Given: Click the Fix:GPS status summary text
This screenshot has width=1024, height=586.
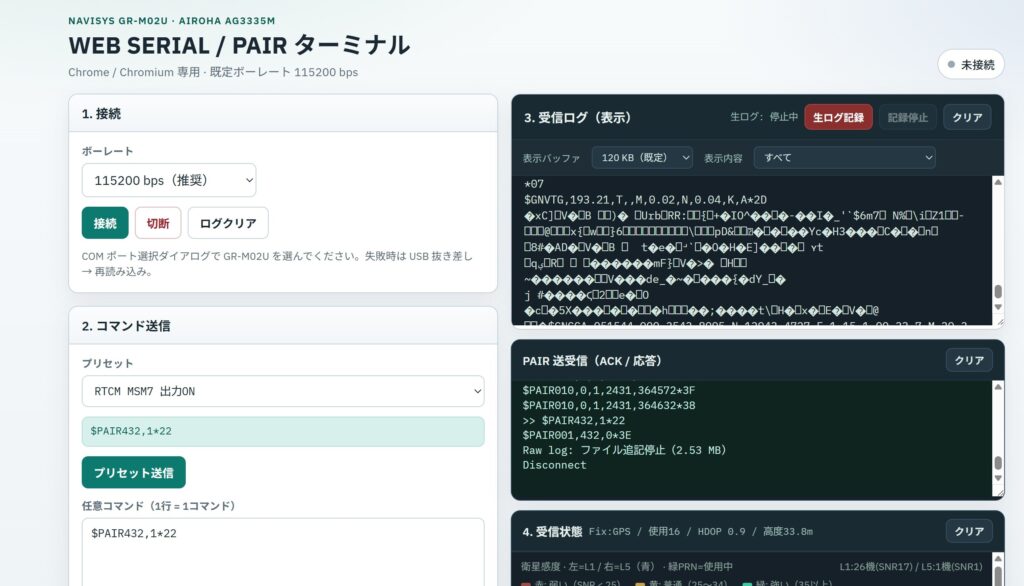Looking at the screenshot, I should pos(701,532).
